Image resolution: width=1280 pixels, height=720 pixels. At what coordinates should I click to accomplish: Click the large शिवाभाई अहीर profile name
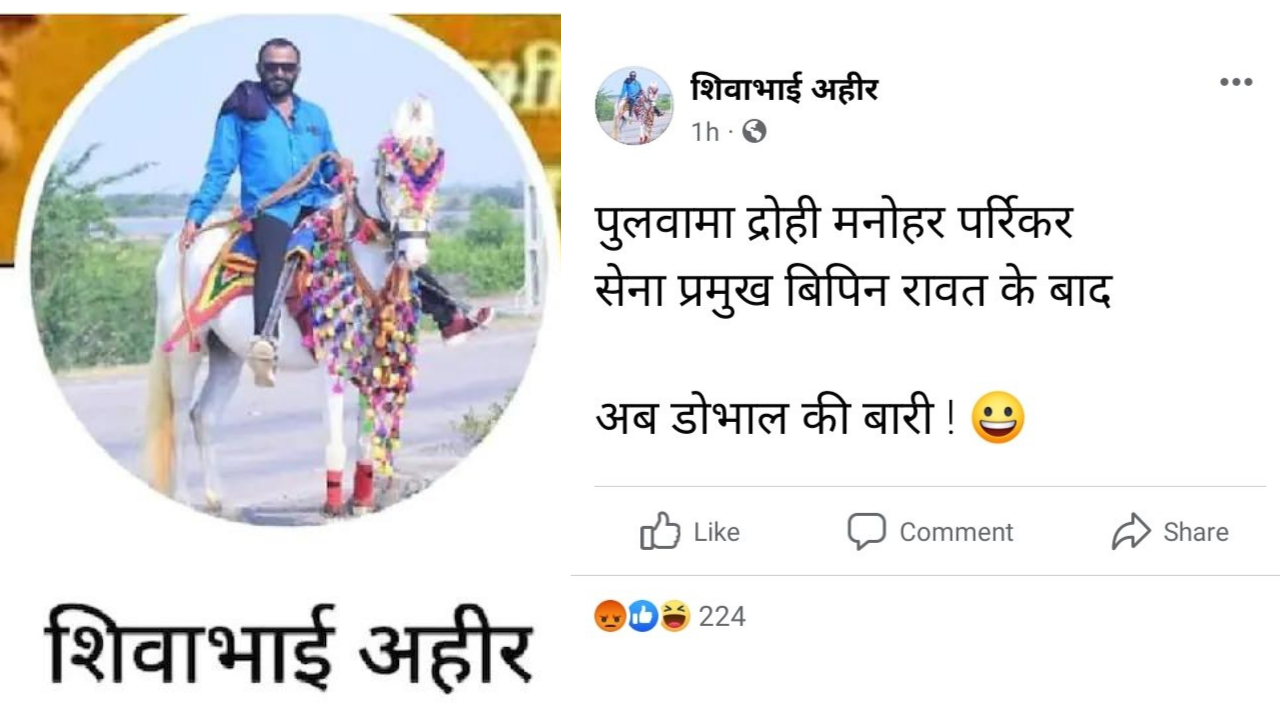point(288,644)
